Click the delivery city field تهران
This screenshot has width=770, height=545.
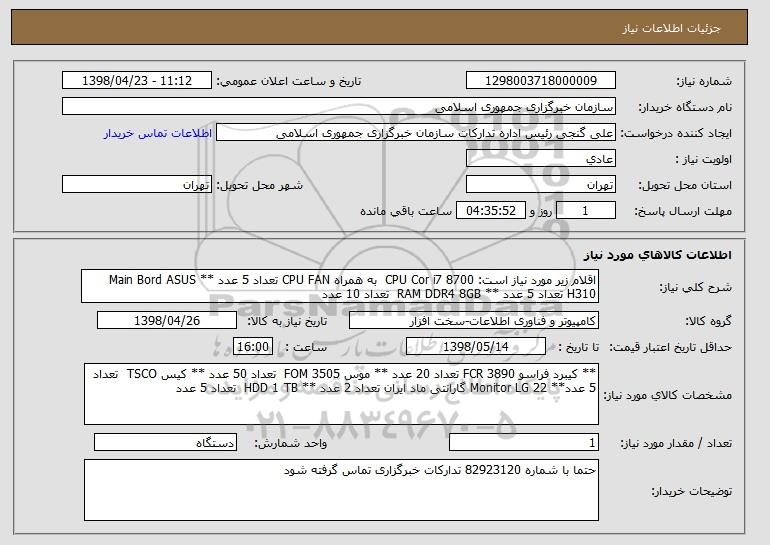(137, 185)
